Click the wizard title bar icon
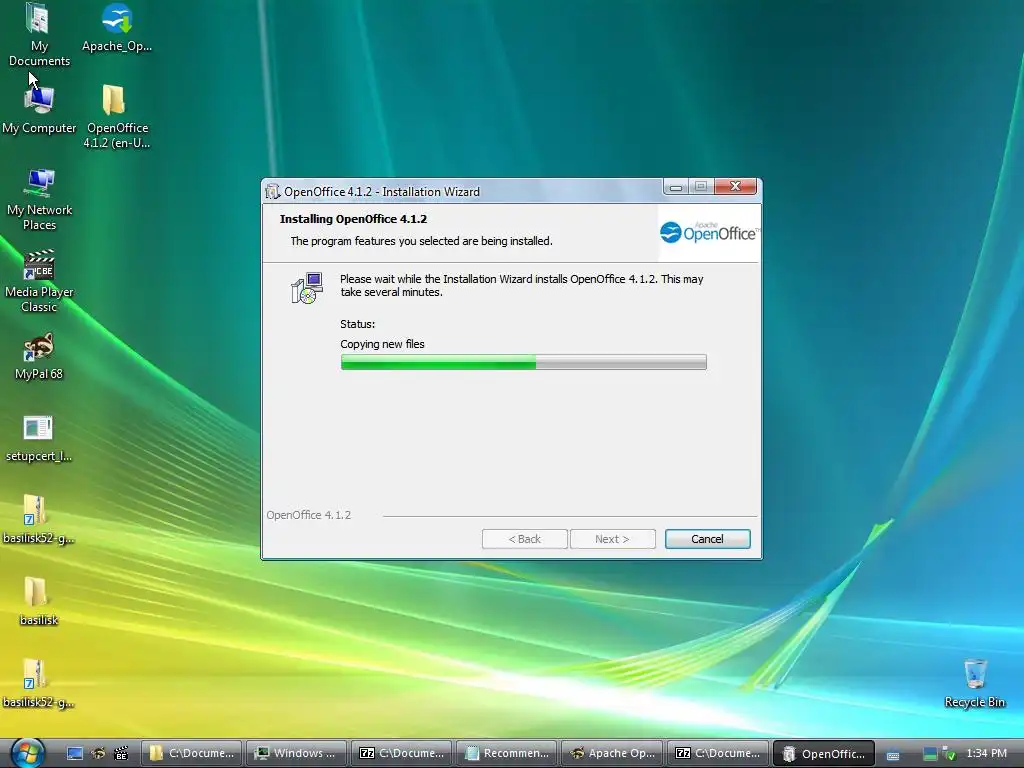Image resolution: width=1024 pixels, height=768 pixels. click(x=272, y=191)
